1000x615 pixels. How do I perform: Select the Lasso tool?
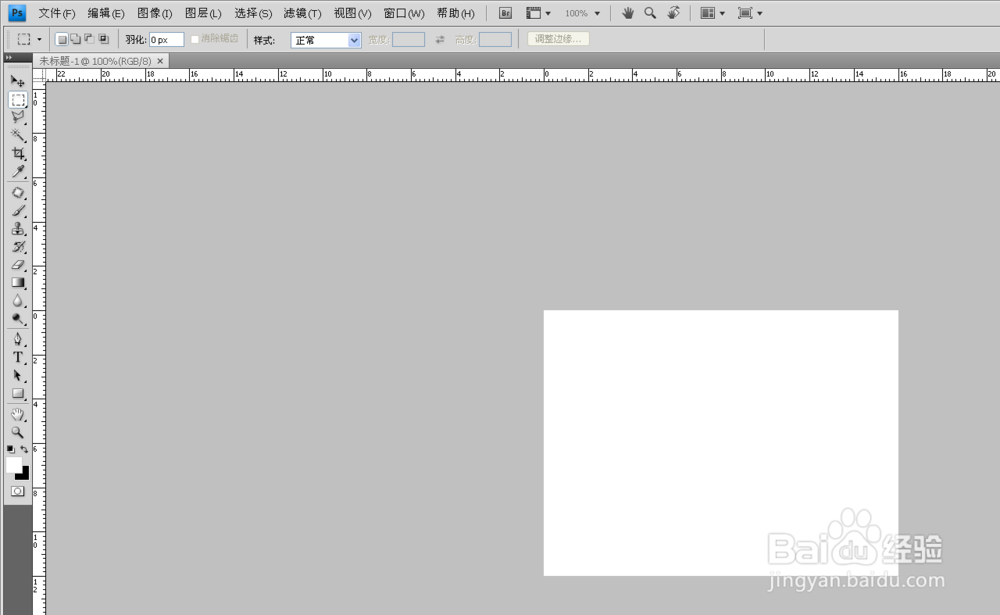(18, 117)
